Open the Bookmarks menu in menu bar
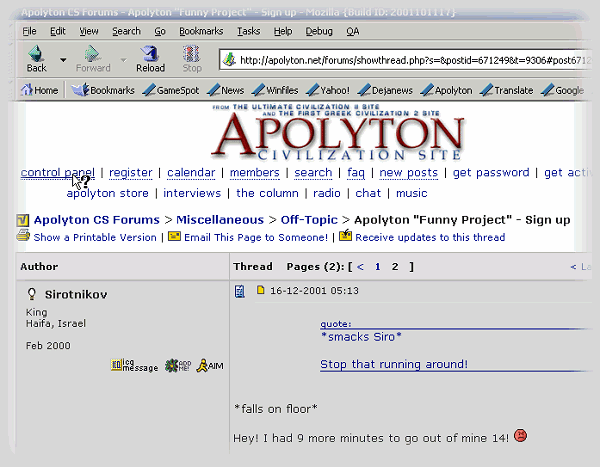600x467 pixels. (201, 31)
